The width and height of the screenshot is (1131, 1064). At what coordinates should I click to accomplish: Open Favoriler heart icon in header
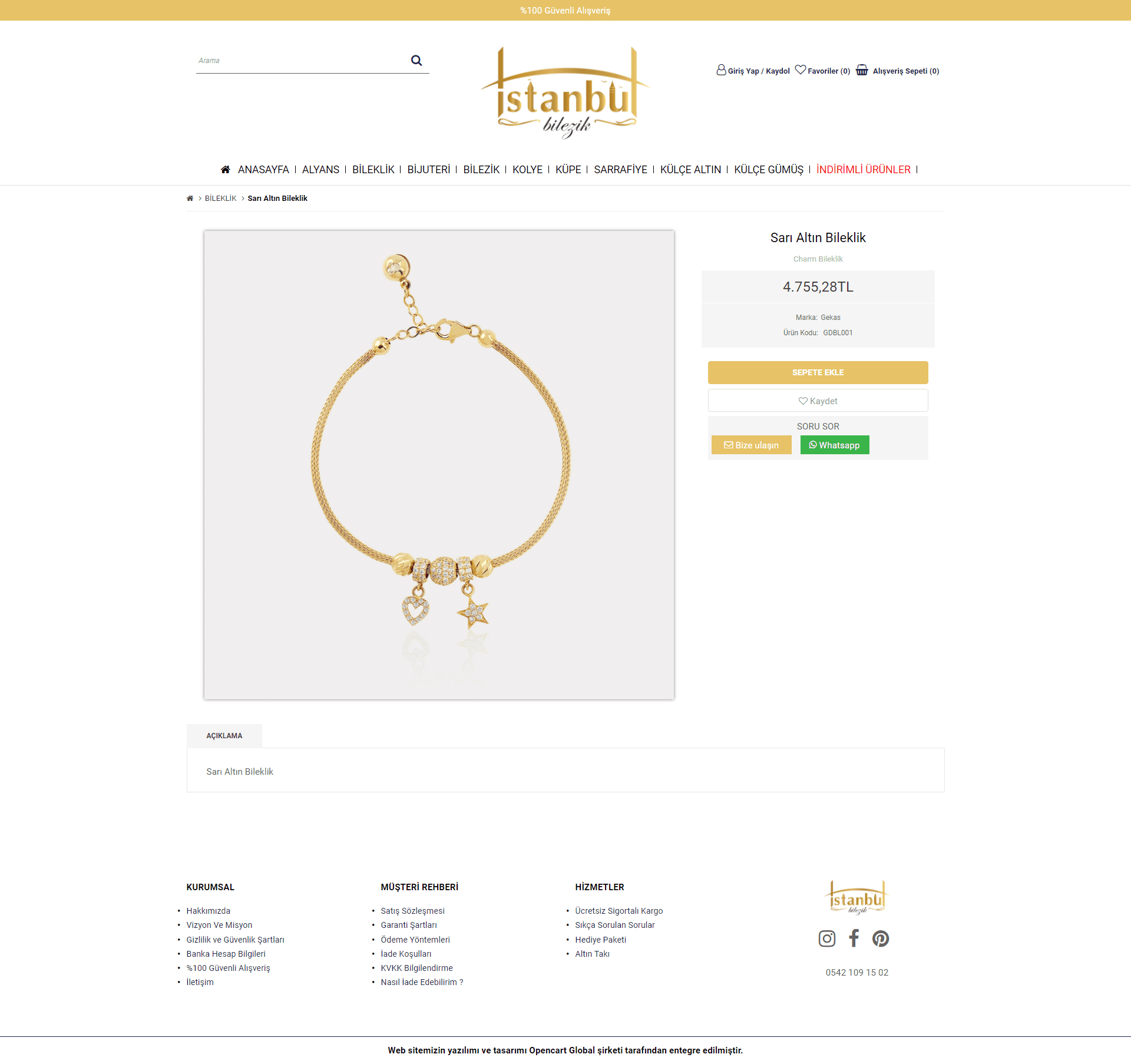coord(801,70)
